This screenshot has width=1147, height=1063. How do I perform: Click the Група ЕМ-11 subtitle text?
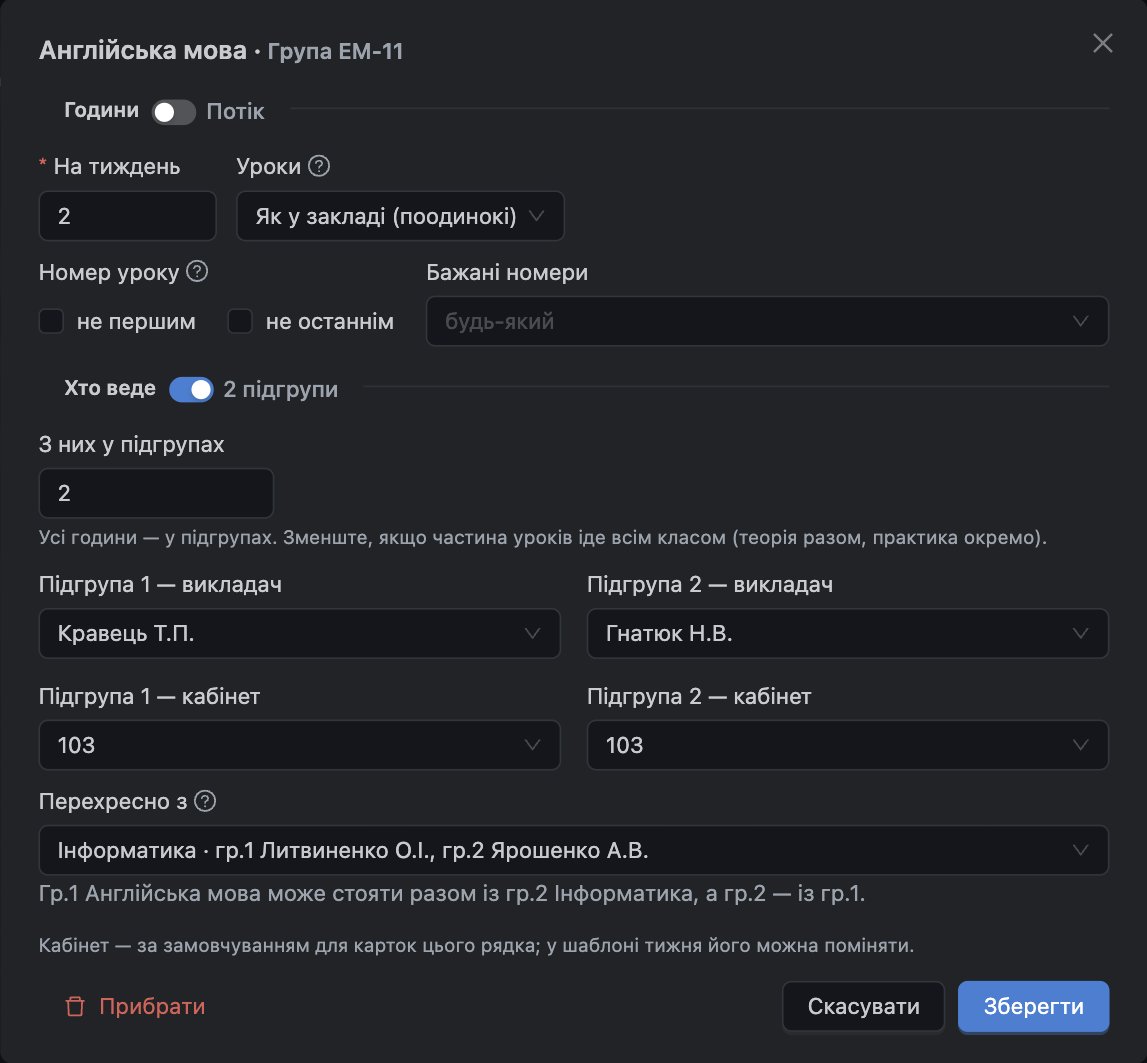point(335,51)
